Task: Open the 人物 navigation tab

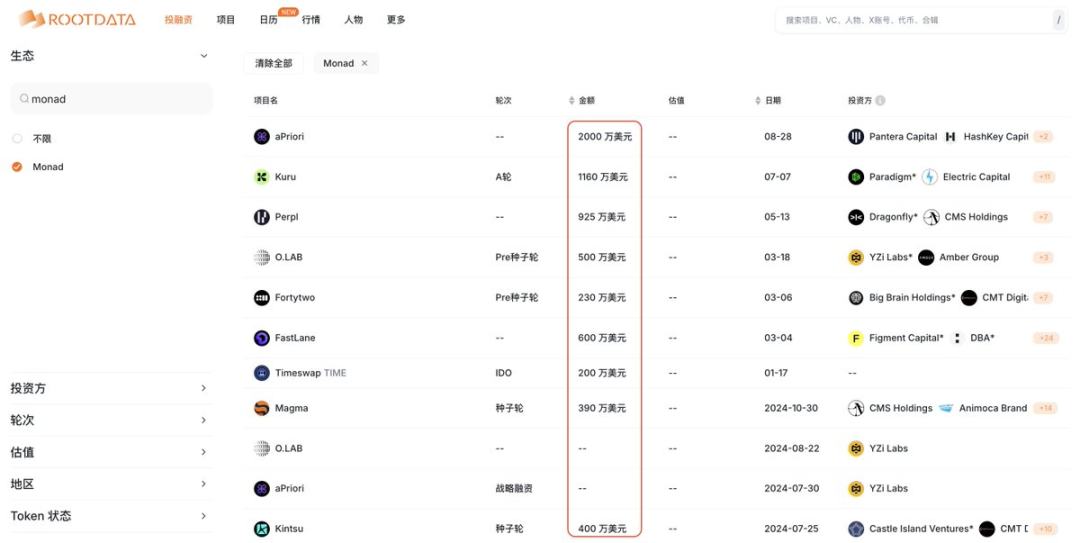Action: [x=353, y=20]
